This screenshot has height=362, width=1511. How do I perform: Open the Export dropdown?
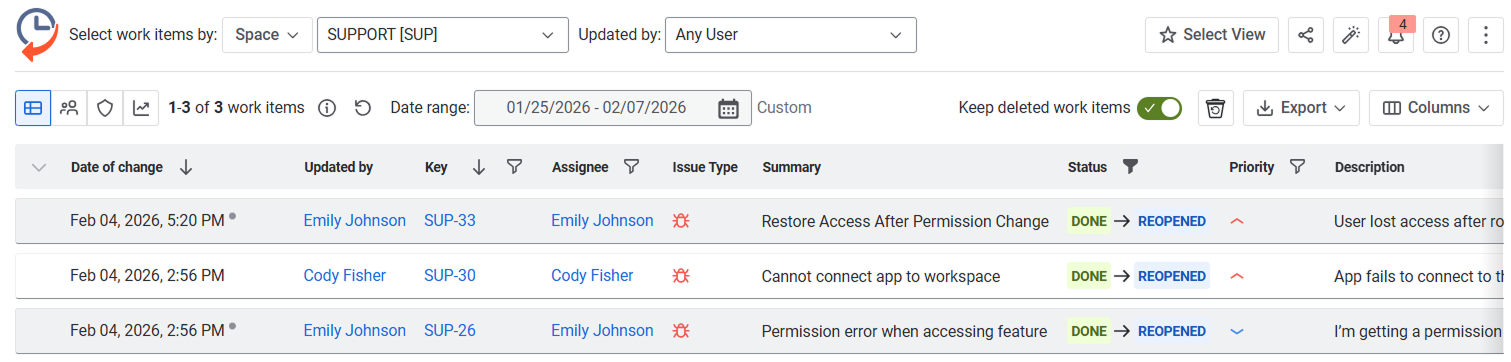point(1301,108)
